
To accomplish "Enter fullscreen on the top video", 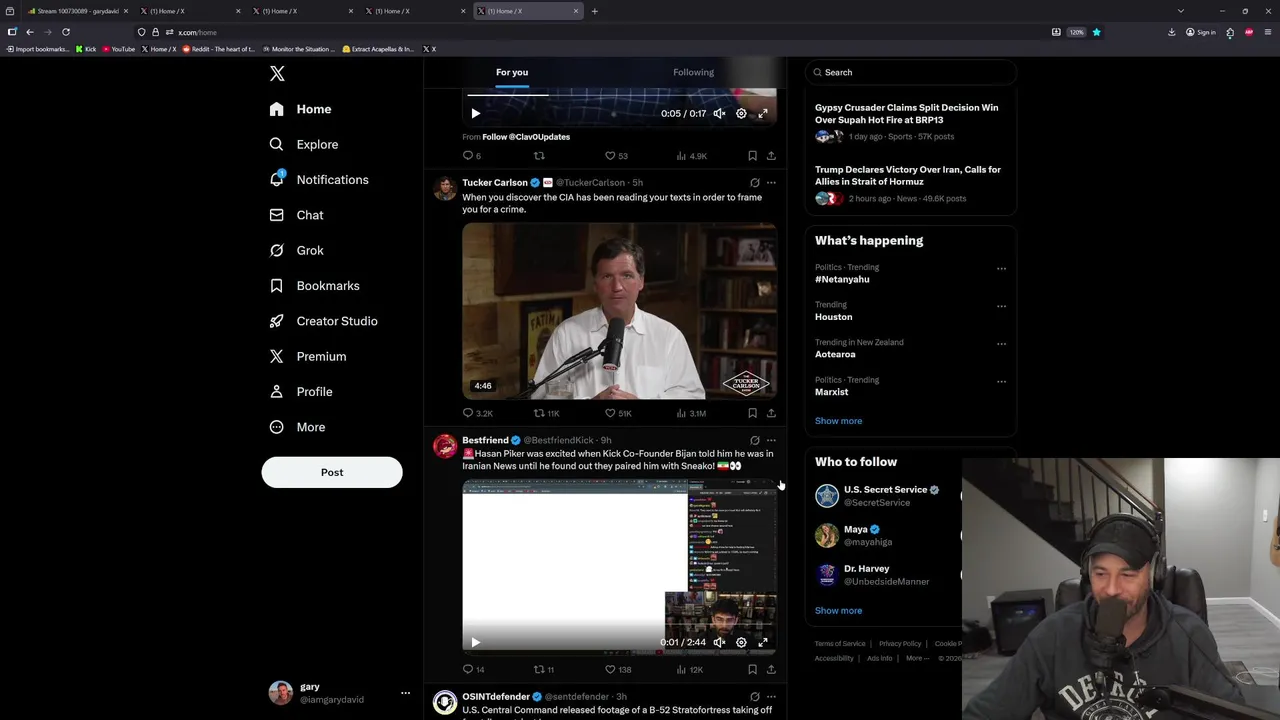I will [763, 114].
